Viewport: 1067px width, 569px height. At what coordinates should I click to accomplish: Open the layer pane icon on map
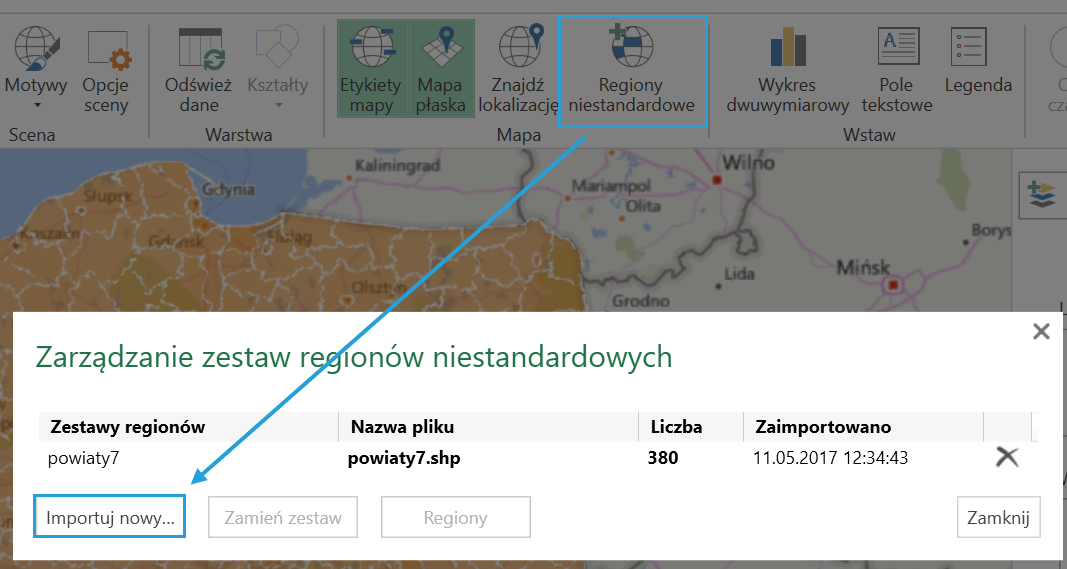point(1039,194)
